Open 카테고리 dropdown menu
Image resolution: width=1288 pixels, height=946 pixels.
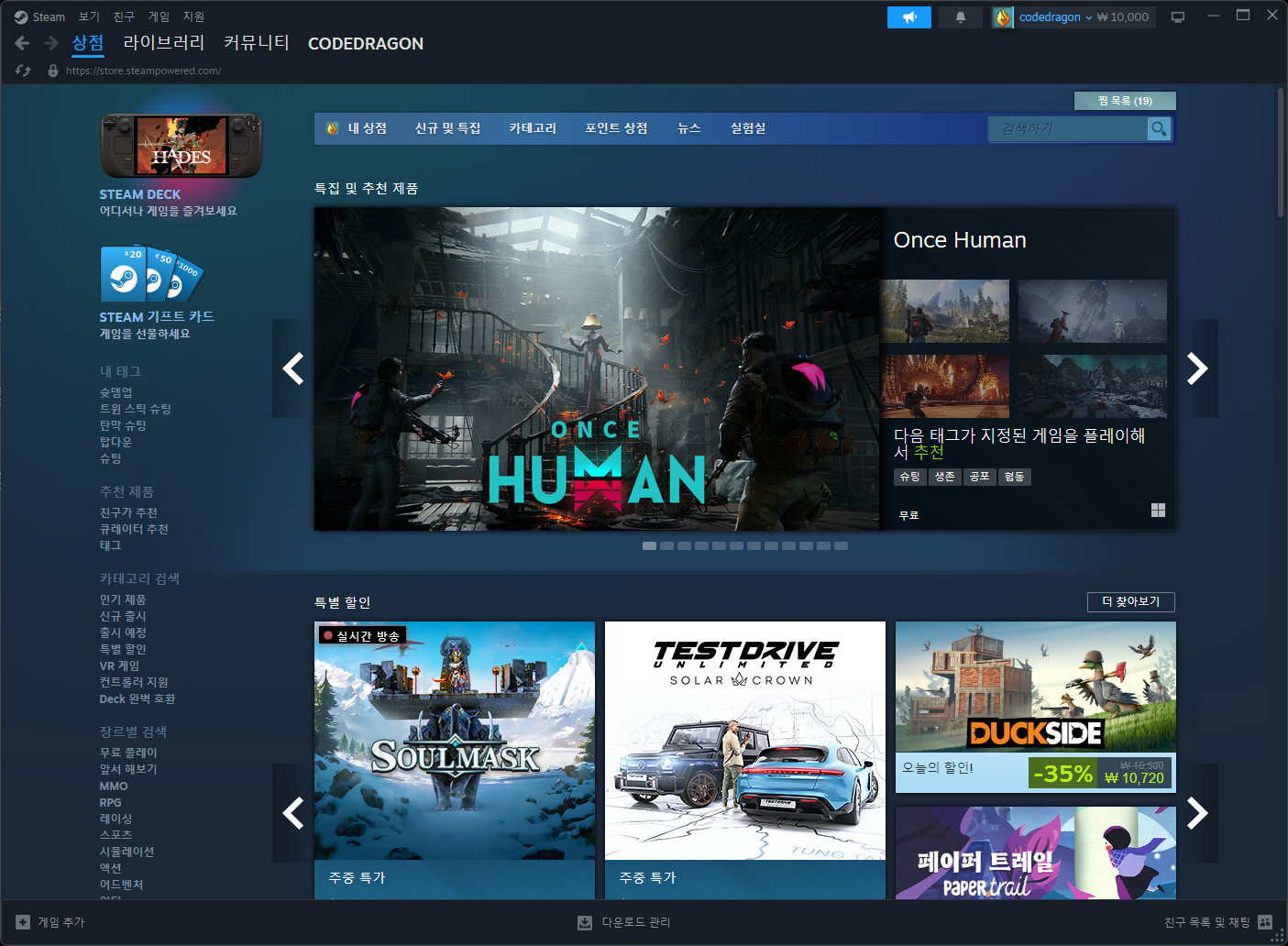pos(533,128)
